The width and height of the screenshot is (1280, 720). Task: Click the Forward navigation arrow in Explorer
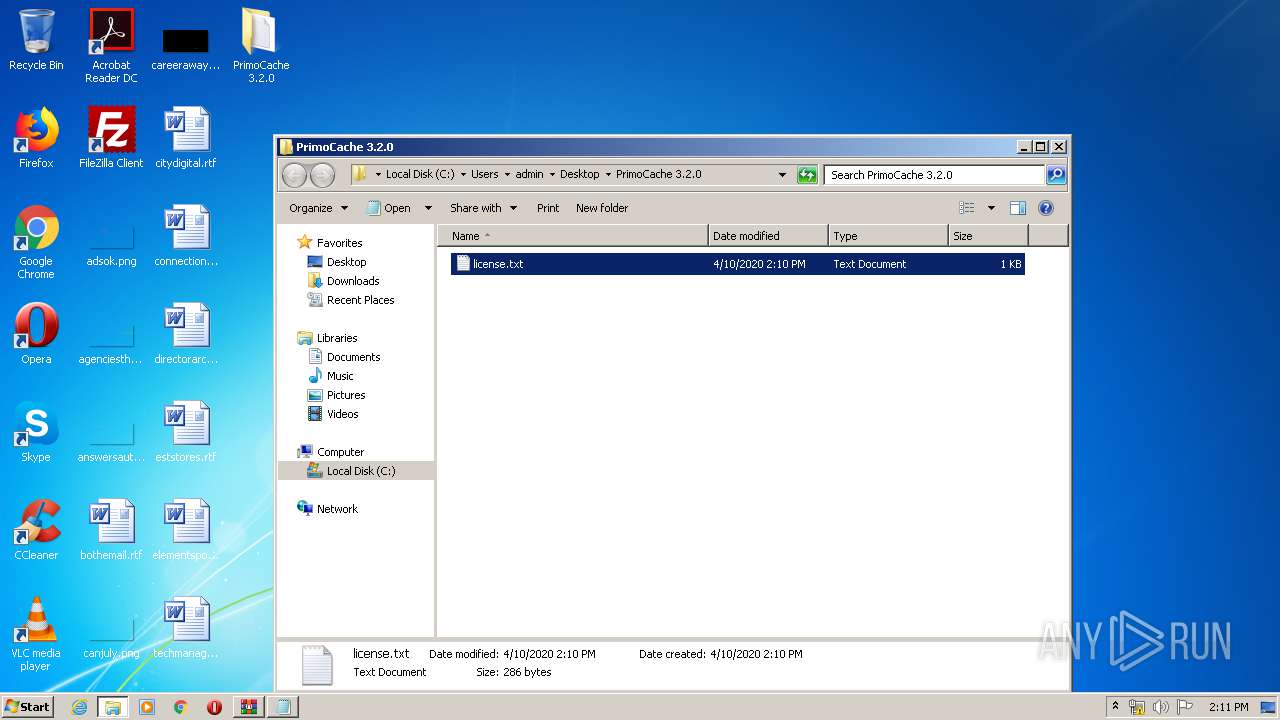coord(322,175)
